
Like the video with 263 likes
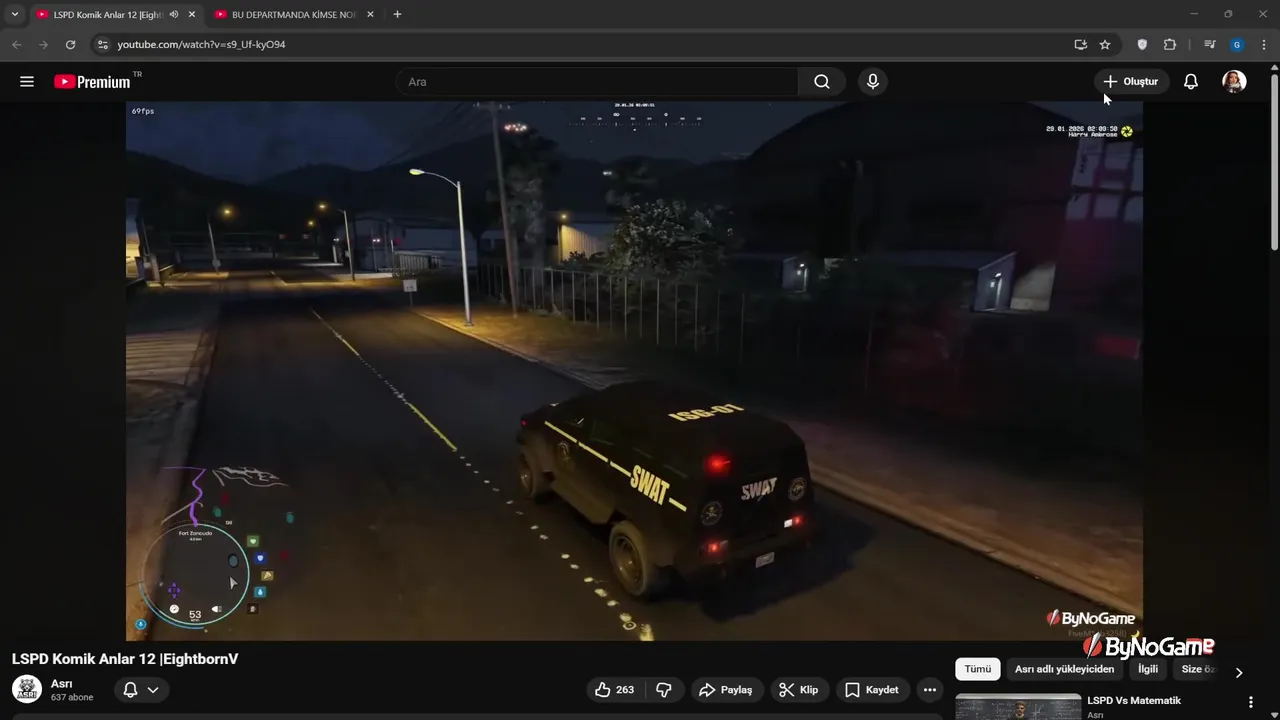(x=614, y=690)
